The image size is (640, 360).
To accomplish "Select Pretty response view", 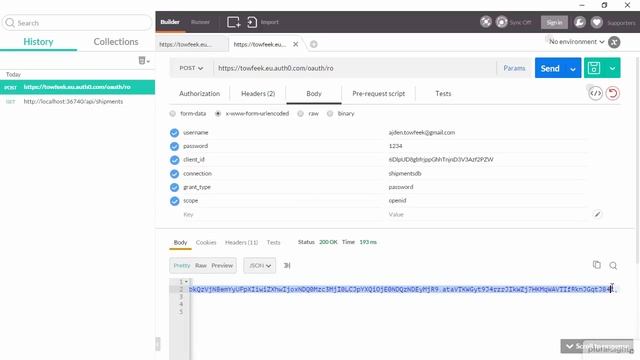I will click(182, 265).
